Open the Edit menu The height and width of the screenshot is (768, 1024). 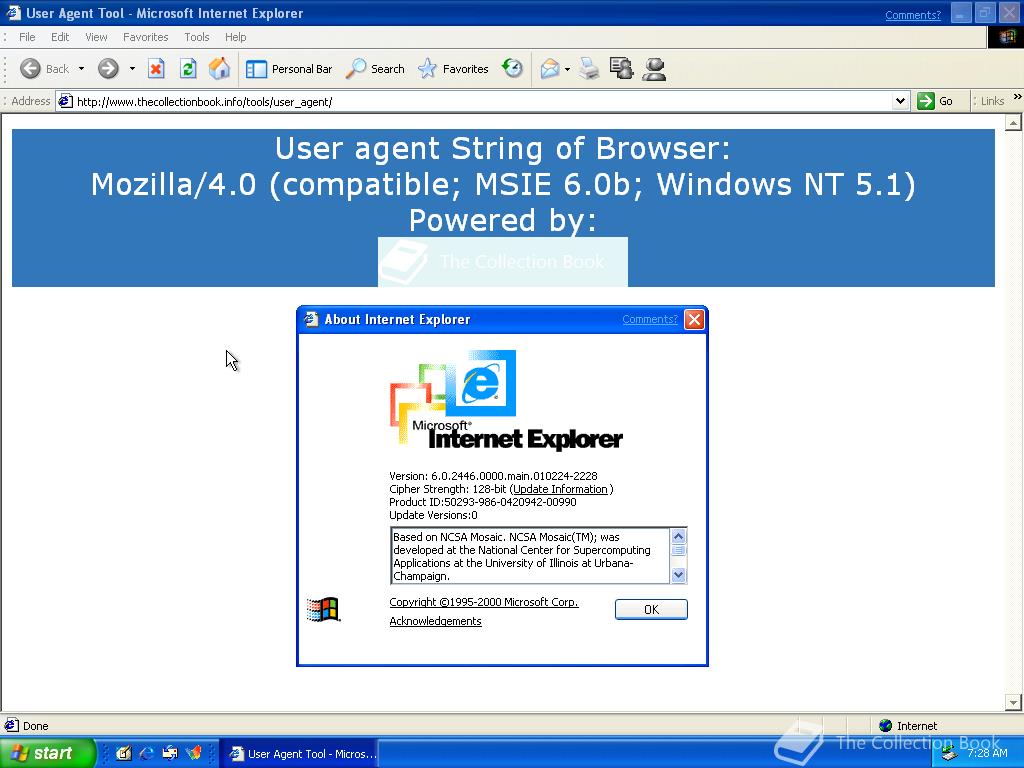tap(60, 37)
